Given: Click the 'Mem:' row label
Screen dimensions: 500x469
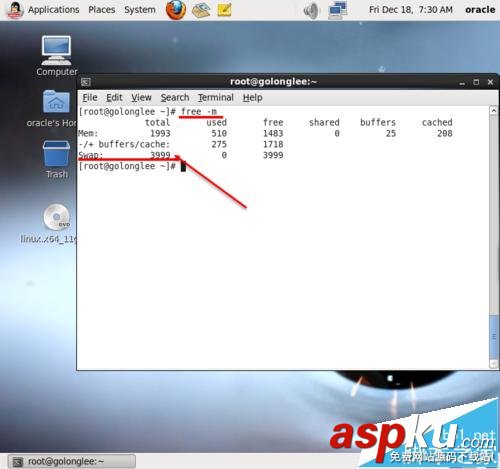Looking at the screenshot, I should coord(88,134).
